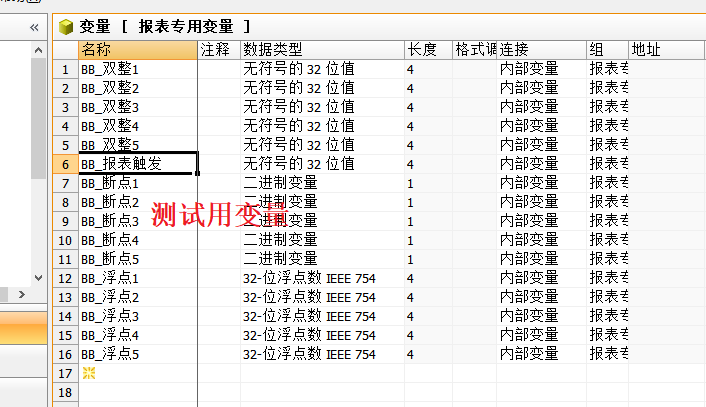
Task: Click the connection cell of BB_双整3
Action: click(x=541, y=107)
